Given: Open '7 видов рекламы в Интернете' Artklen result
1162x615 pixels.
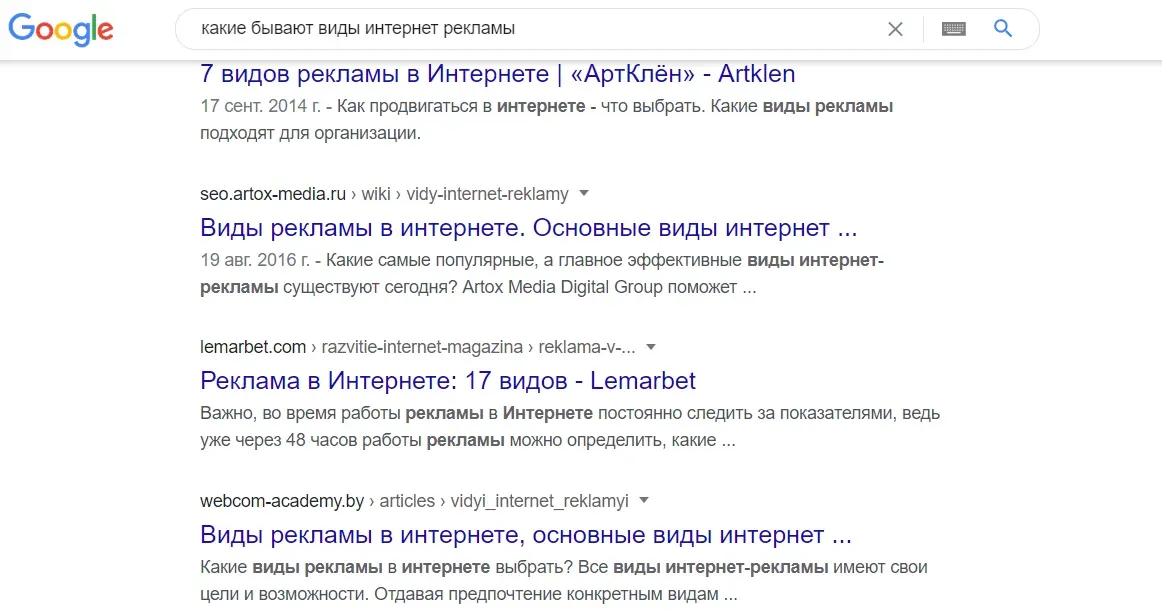Looking at the screenshot, I should (x=497, y=73).
